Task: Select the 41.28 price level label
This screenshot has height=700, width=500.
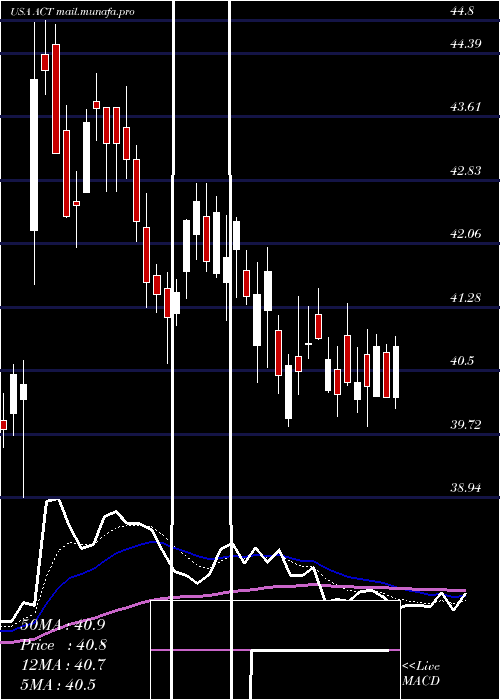Action: [x=466, y=297]
